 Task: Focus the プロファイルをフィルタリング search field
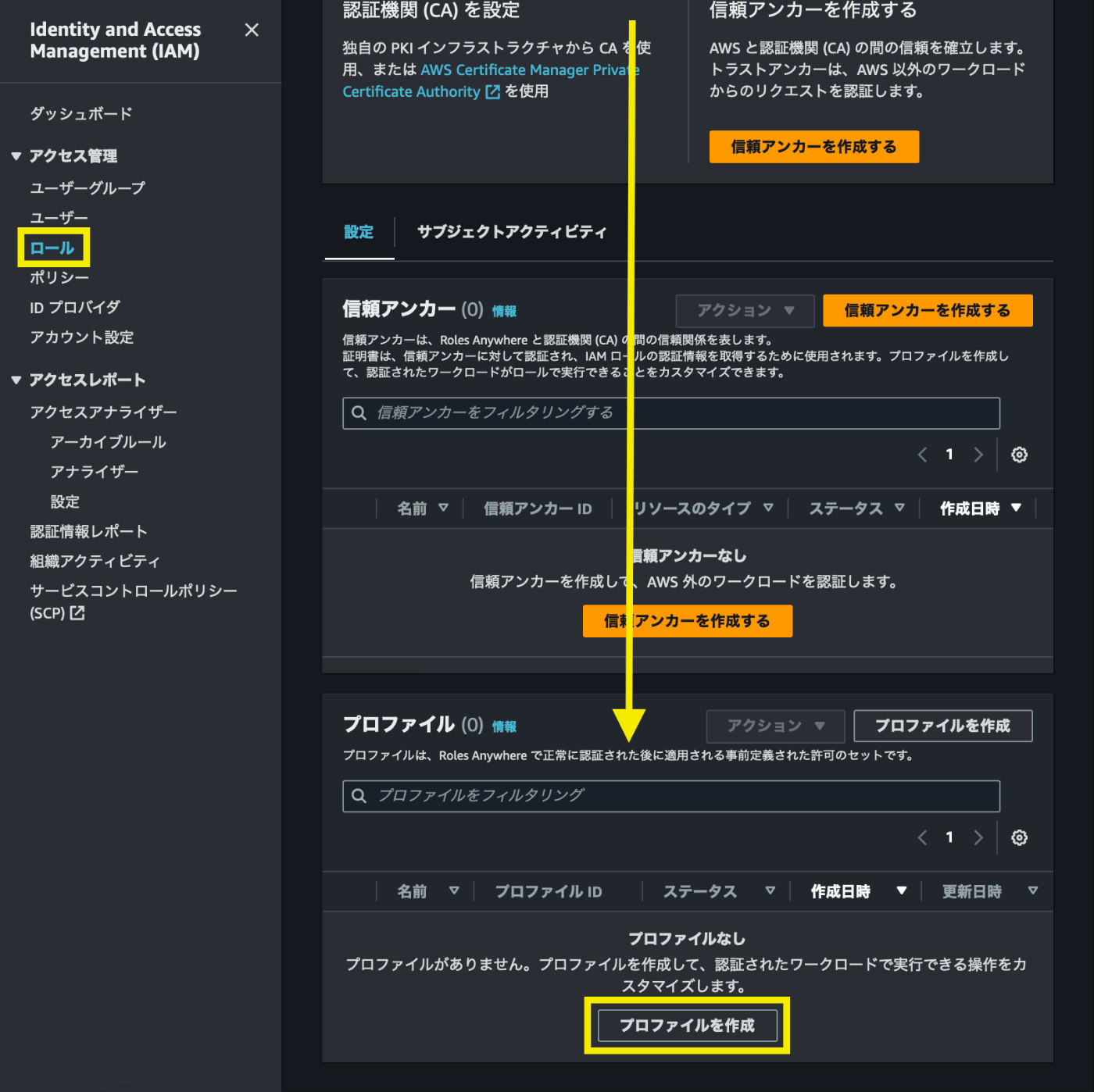click(x=671, y=796)
